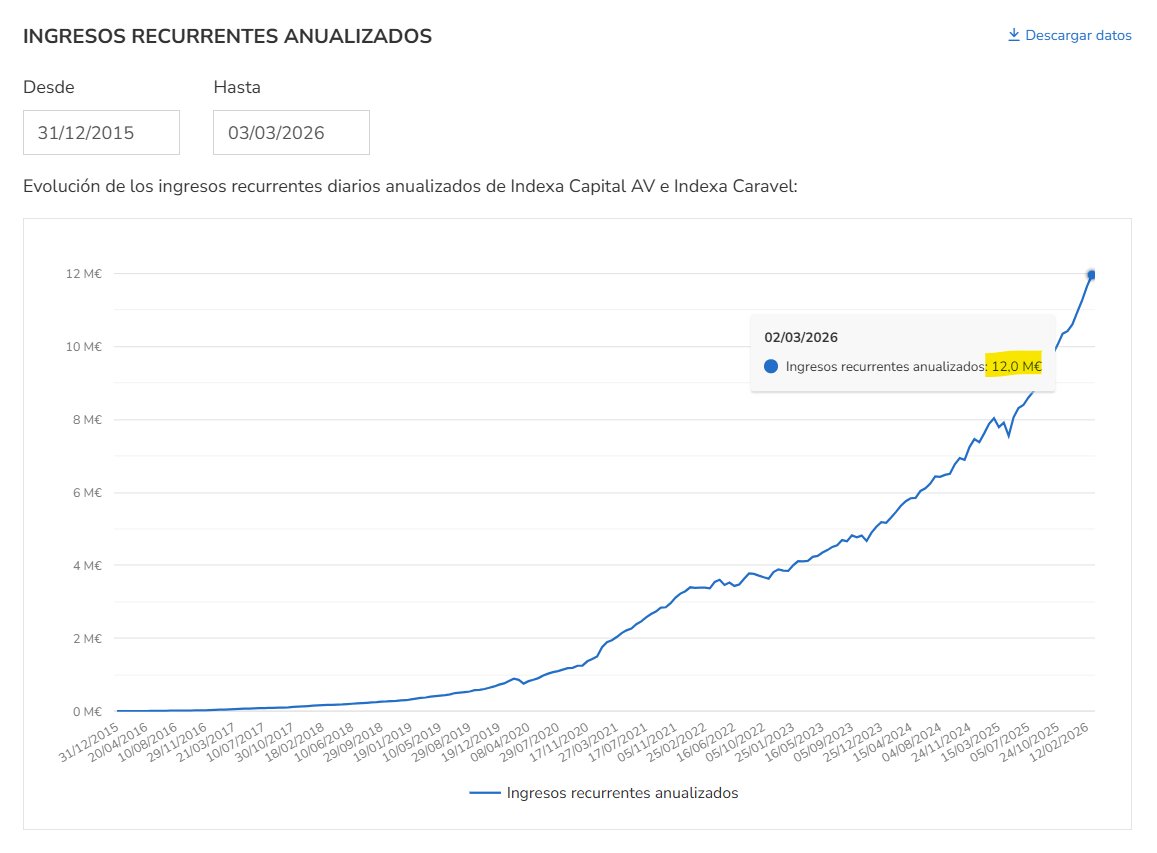Click the 02/03/2026 date in tooltip
1157x853 pixels.
800,337
